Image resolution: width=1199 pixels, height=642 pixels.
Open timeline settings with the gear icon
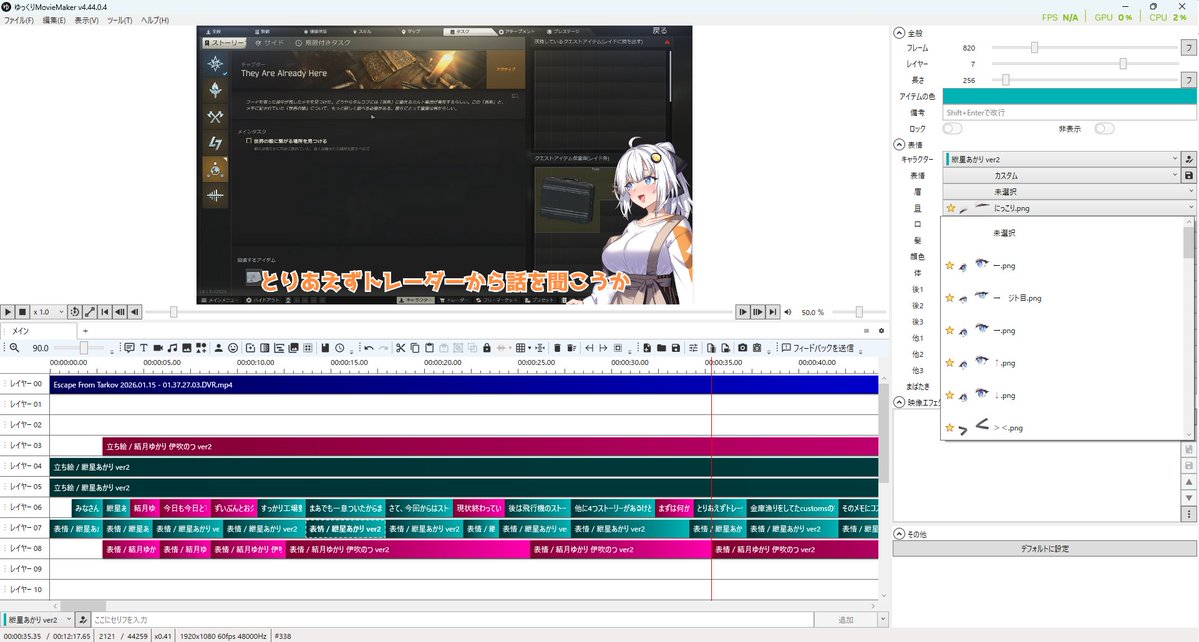(881, 331)
